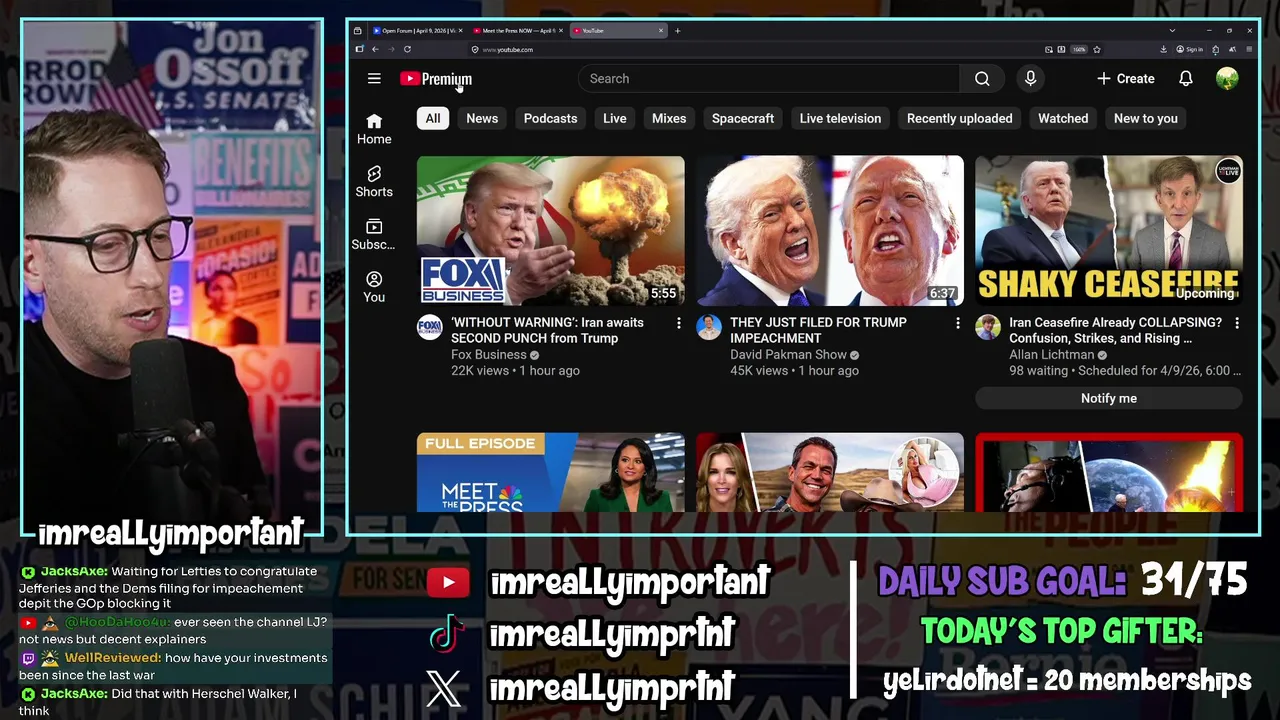Click Sign in in browser toolbar
Image resolution: width=1280 pixels, height=720 pixels.
pos(1189,49)
